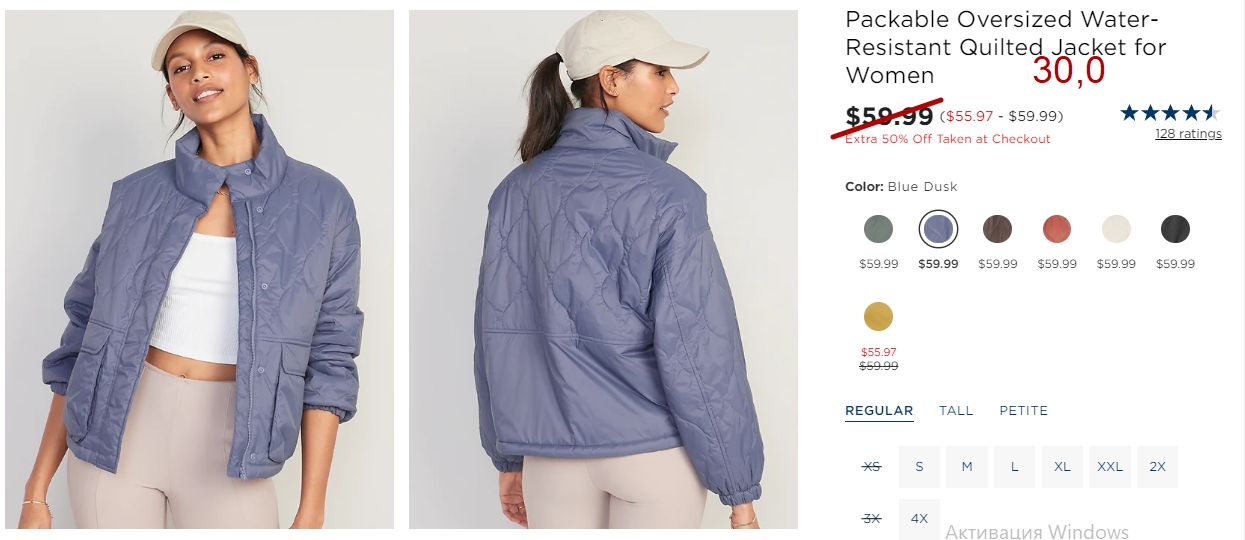Select size L button

(x=1014, y=467)
